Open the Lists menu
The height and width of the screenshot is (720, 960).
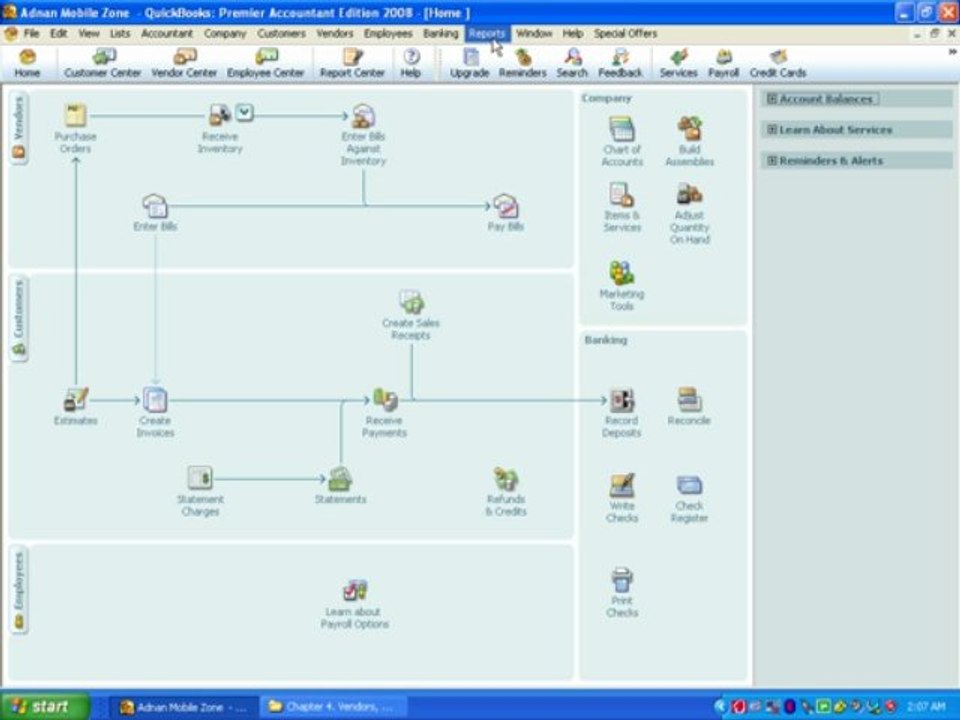click(120, 33)
